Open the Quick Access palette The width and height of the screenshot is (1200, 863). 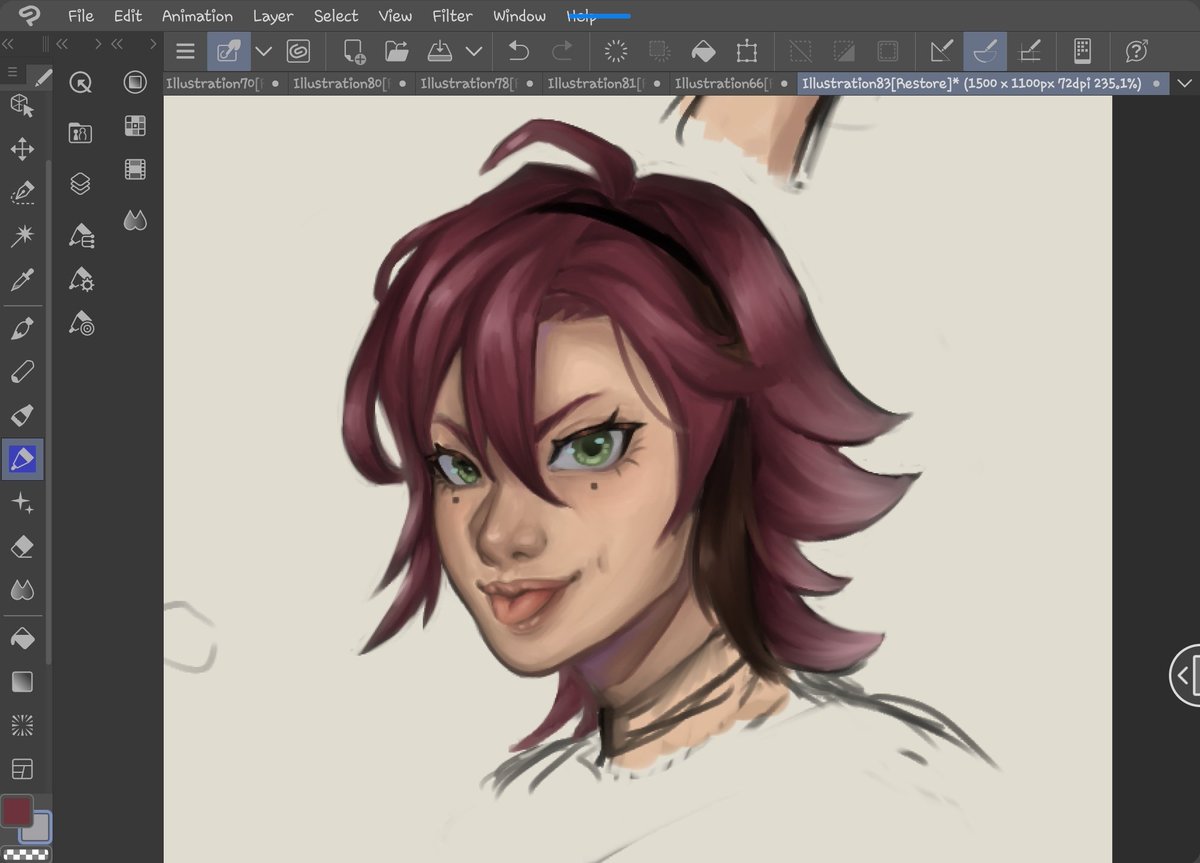(81, 83)
